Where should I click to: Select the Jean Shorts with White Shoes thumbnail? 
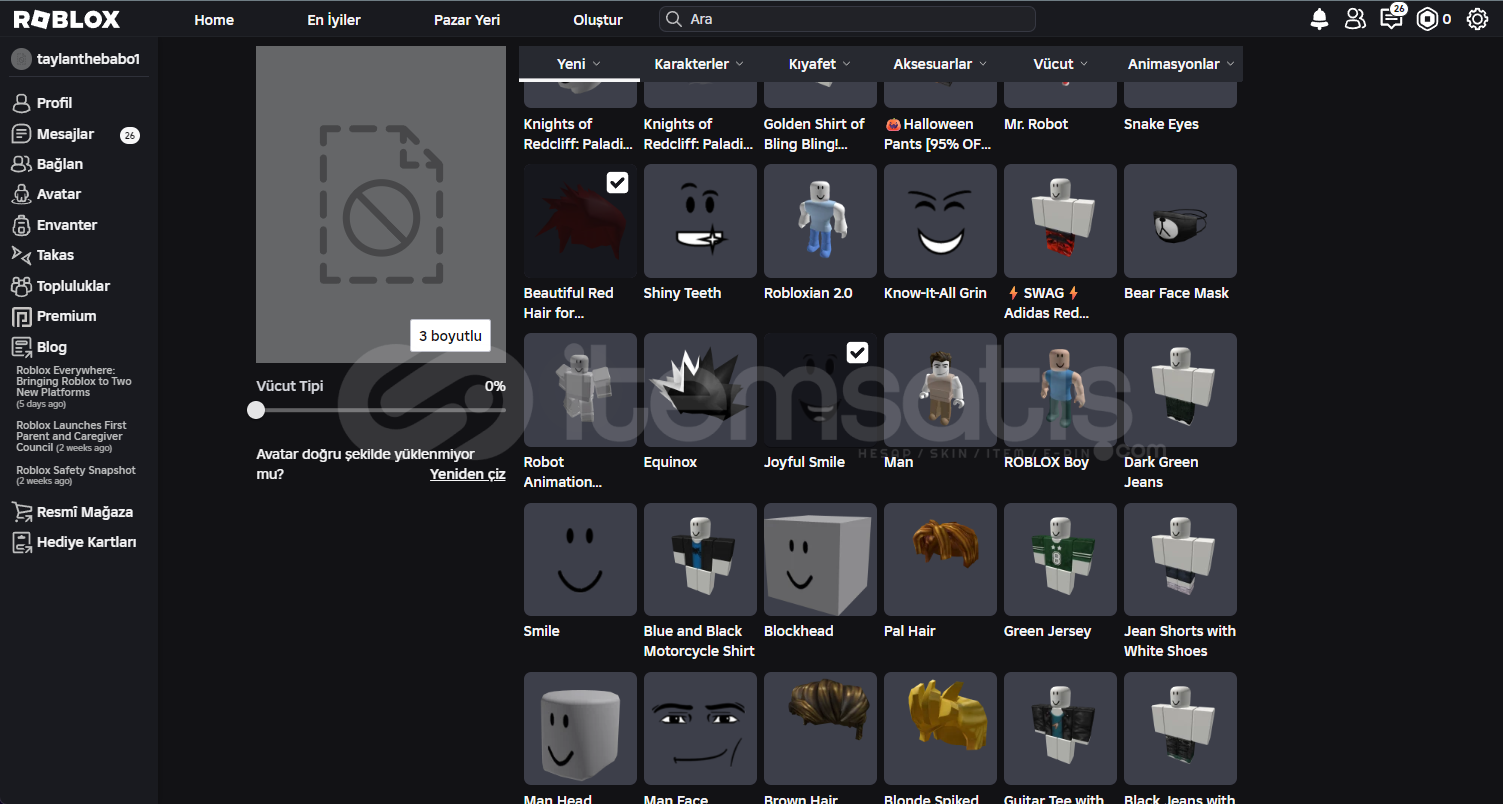(1180, 560)
